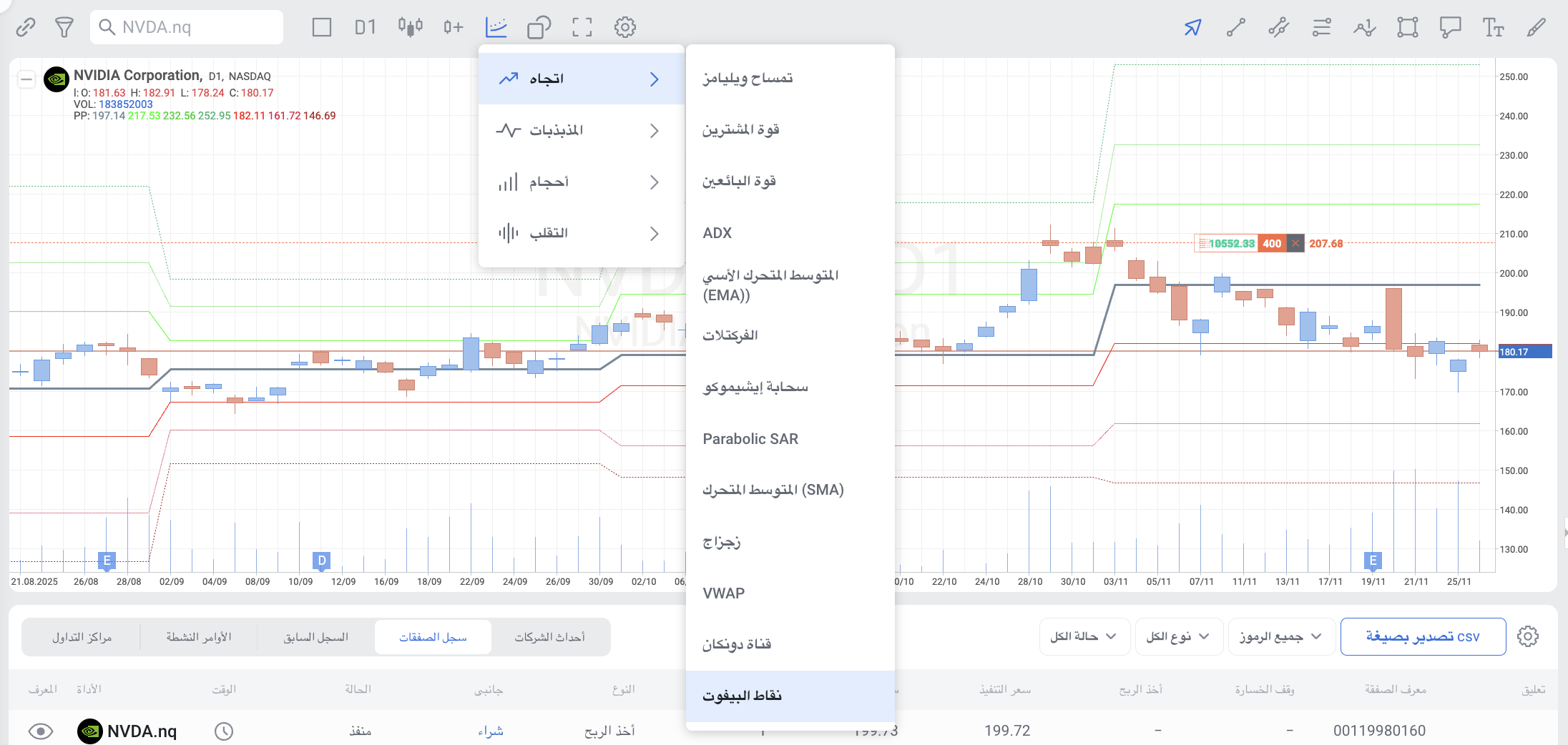1568x745 pixels.
Task: Add the ADX indicator
Action: (790, 232)
